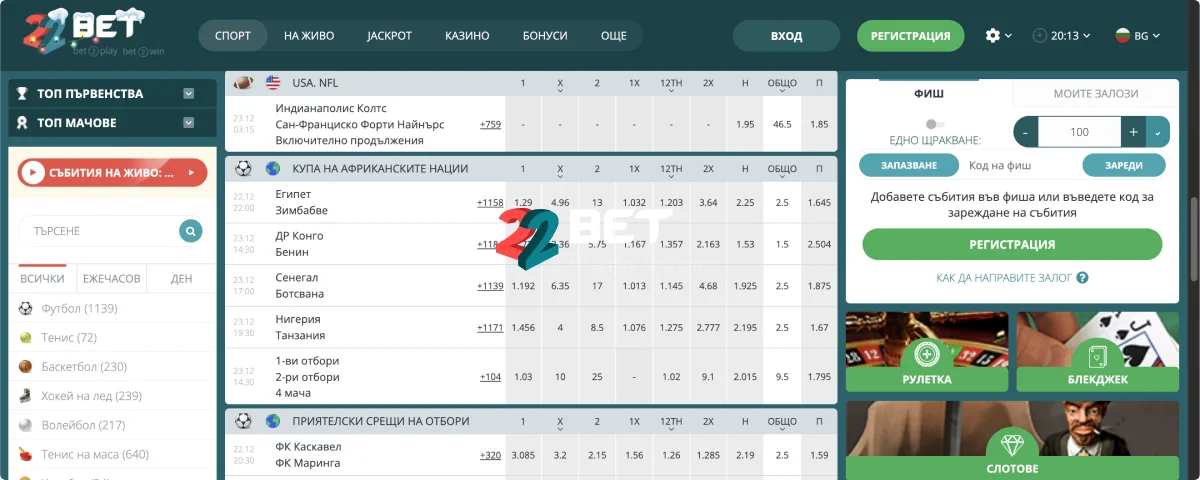Expand +1158 markets for Египет–Зимбабве
This screenshot has height=480, width=1200.
click(490, 203)
